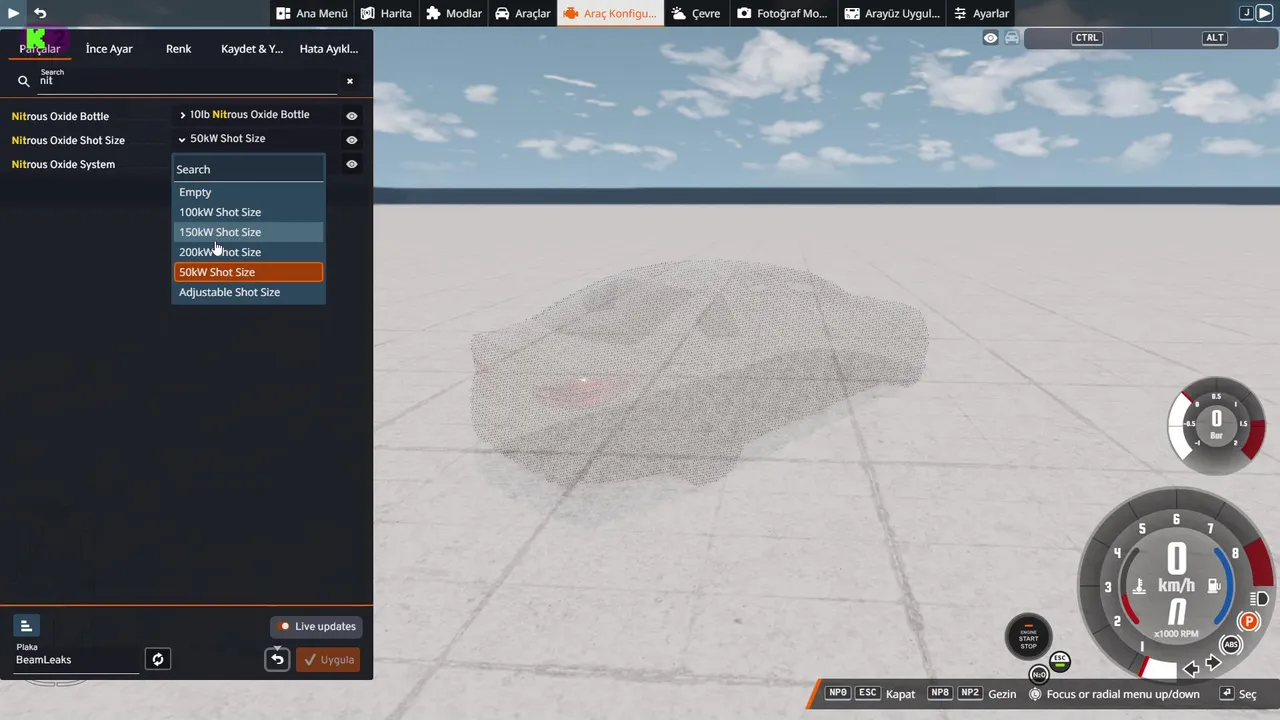Viewport: 1280px width, 720px height.
Task: Click the J key hint icon
Action: (x=1246, y=13)
